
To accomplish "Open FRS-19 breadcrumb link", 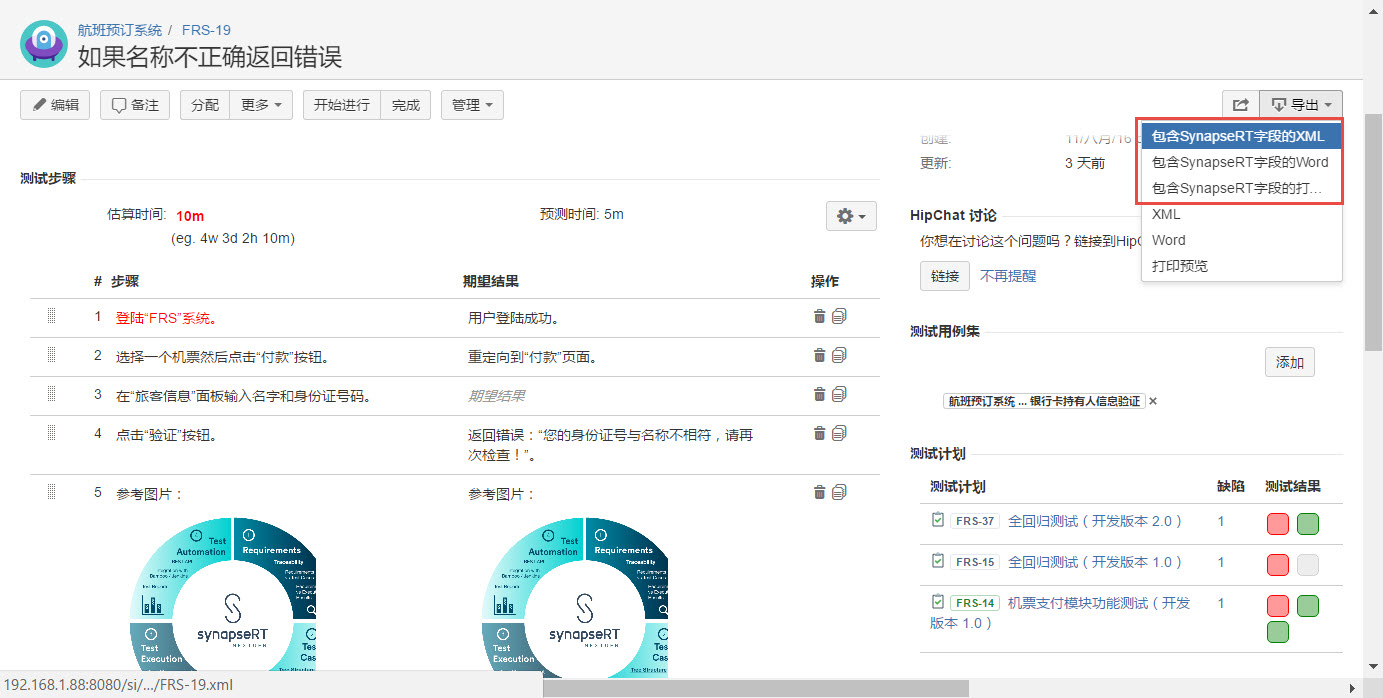I will (206, 30).
